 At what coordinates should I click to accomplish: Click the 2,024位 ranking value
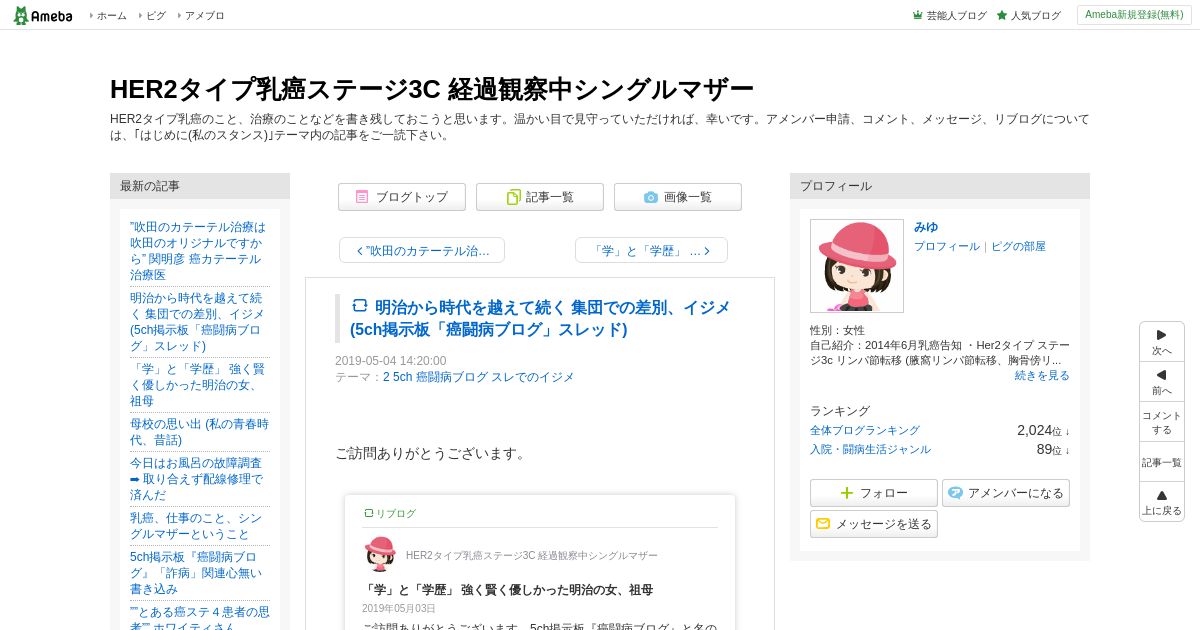point(1043,430)
